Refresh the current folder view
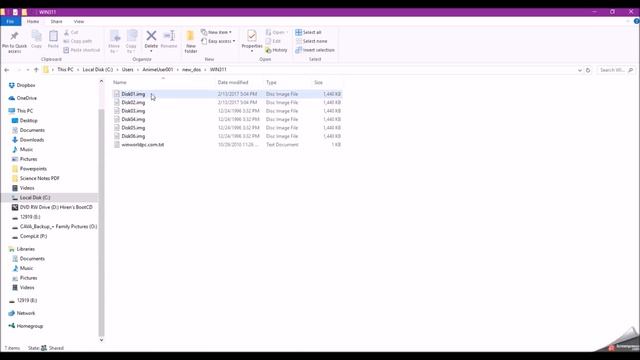The image size is (640, 360). pyautogui.click(x=588, y=70)
